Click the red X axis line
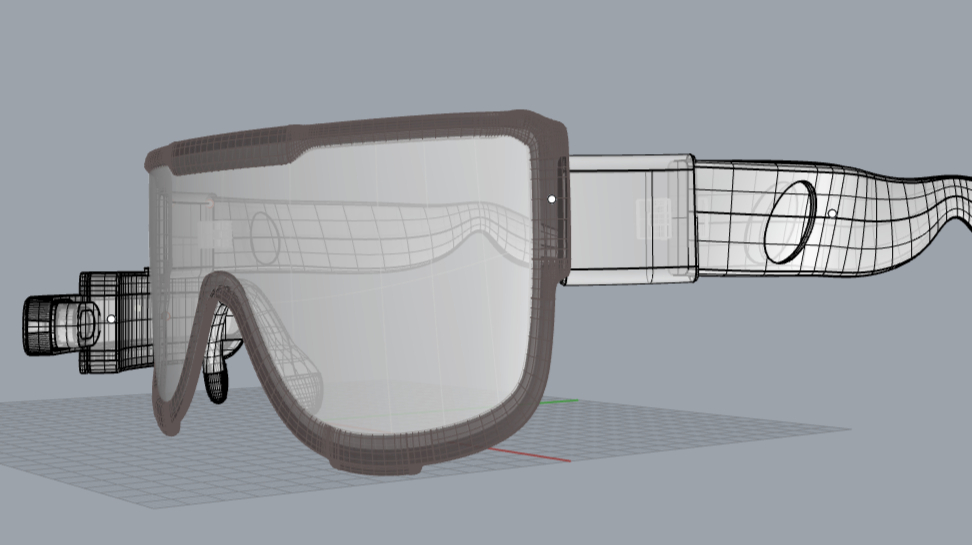 pyautogui.click(x=529, y=455)
